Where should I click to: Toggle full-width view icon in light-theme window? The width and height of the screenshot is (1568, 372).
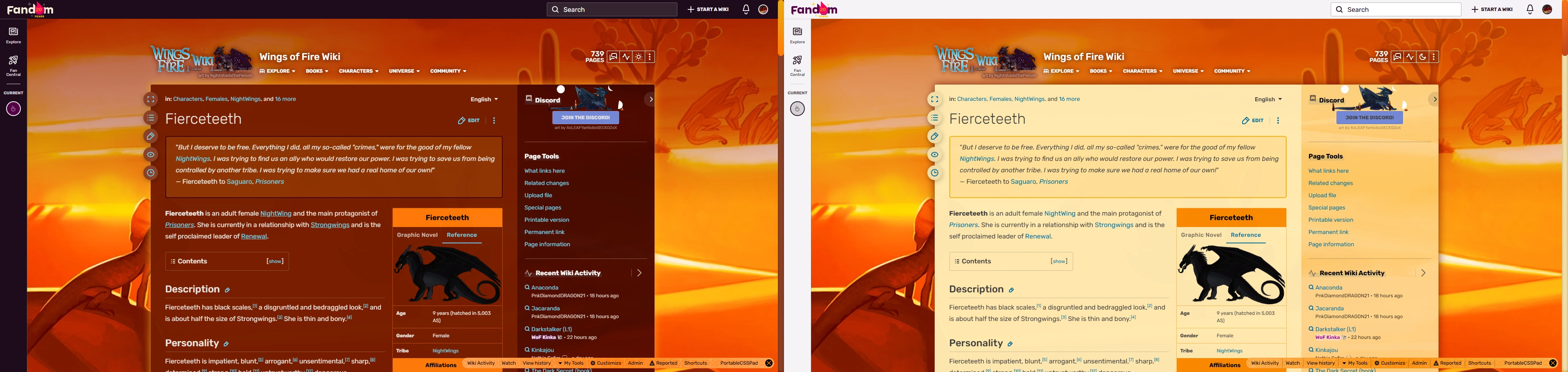(x=934, y=99)
